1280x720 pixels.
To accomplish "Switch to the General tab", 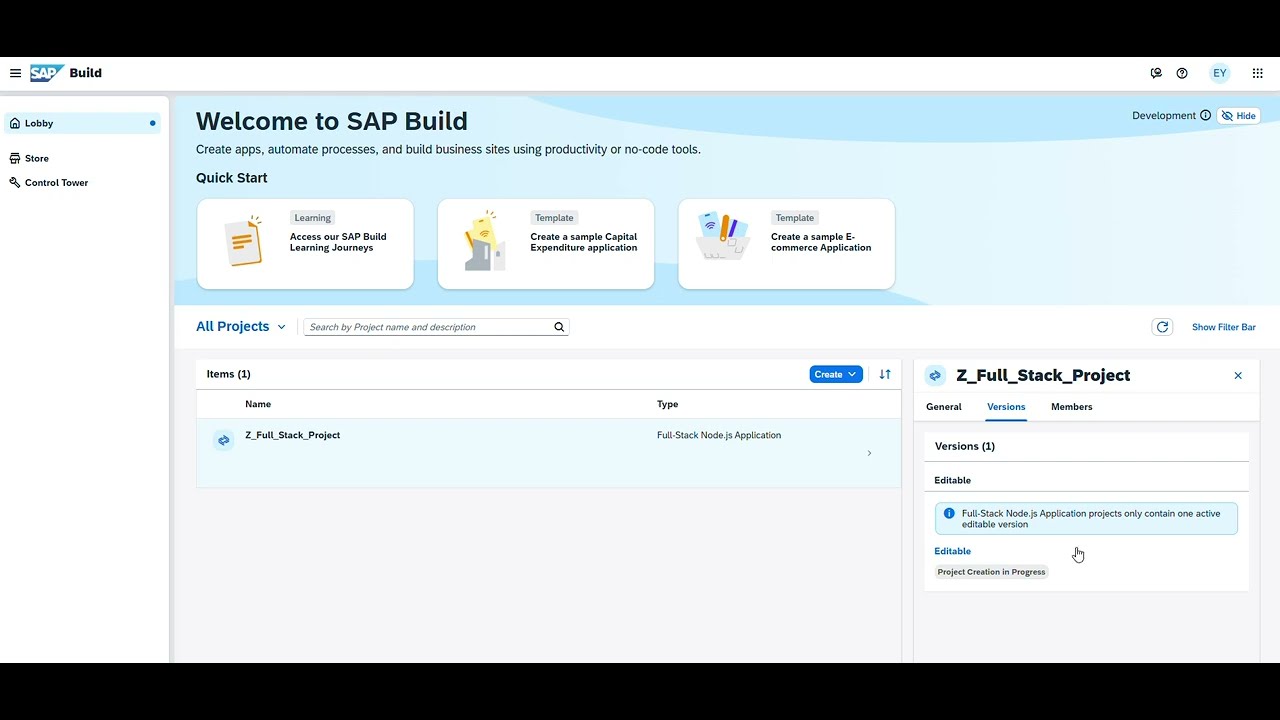I will tap(944, 407).
